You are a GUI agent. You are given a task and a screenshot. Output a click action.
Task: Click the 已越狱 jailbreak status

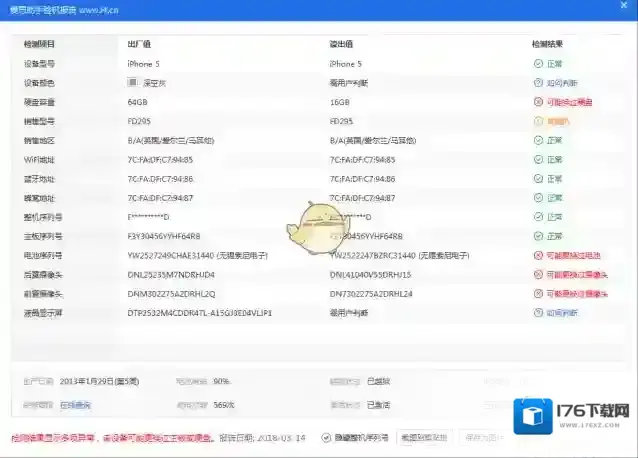(x=378, y=382)
